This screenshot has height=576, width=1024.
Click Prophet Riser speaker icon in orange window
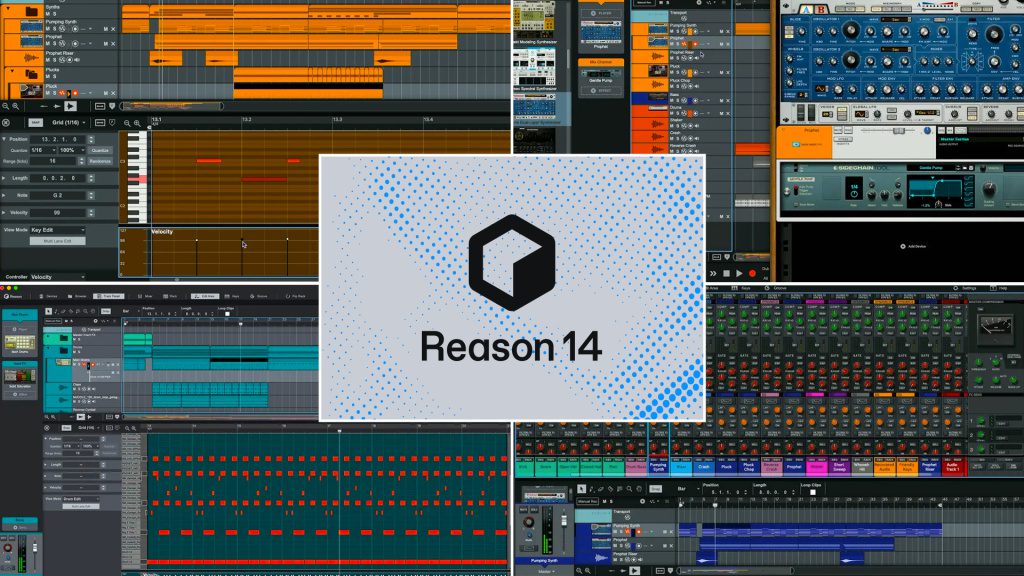tap(76, 59)
